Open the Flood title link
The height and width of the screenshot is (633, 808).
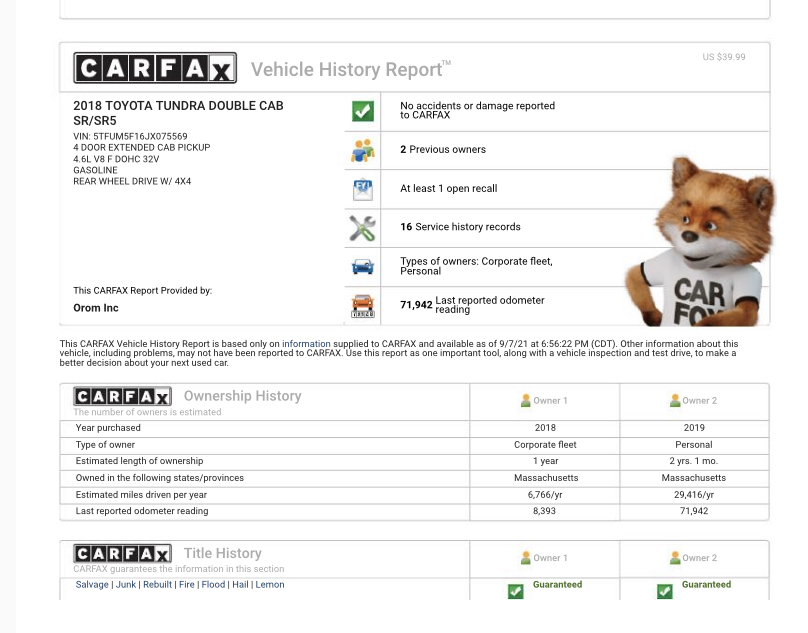click(213, 585)
